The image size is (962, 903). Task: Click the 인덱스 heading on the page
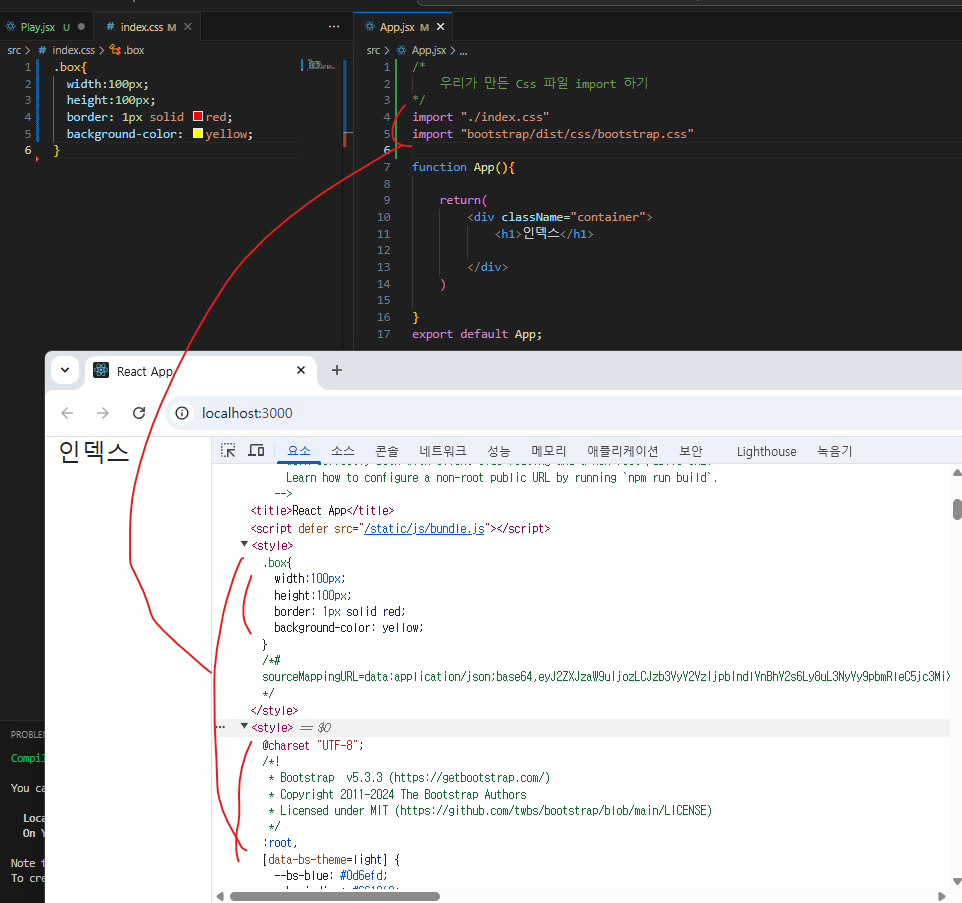point(94,452)
